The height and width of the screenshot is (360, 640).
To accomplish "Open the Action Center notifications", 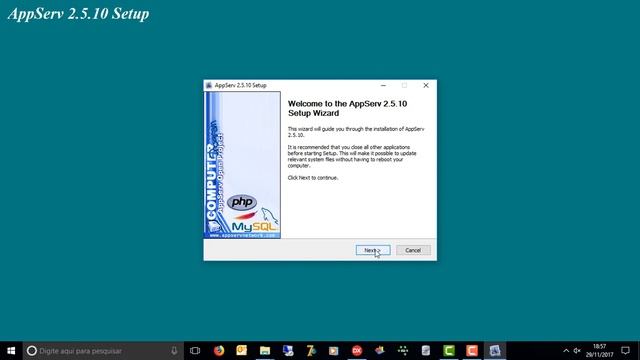I will (625, 351).
